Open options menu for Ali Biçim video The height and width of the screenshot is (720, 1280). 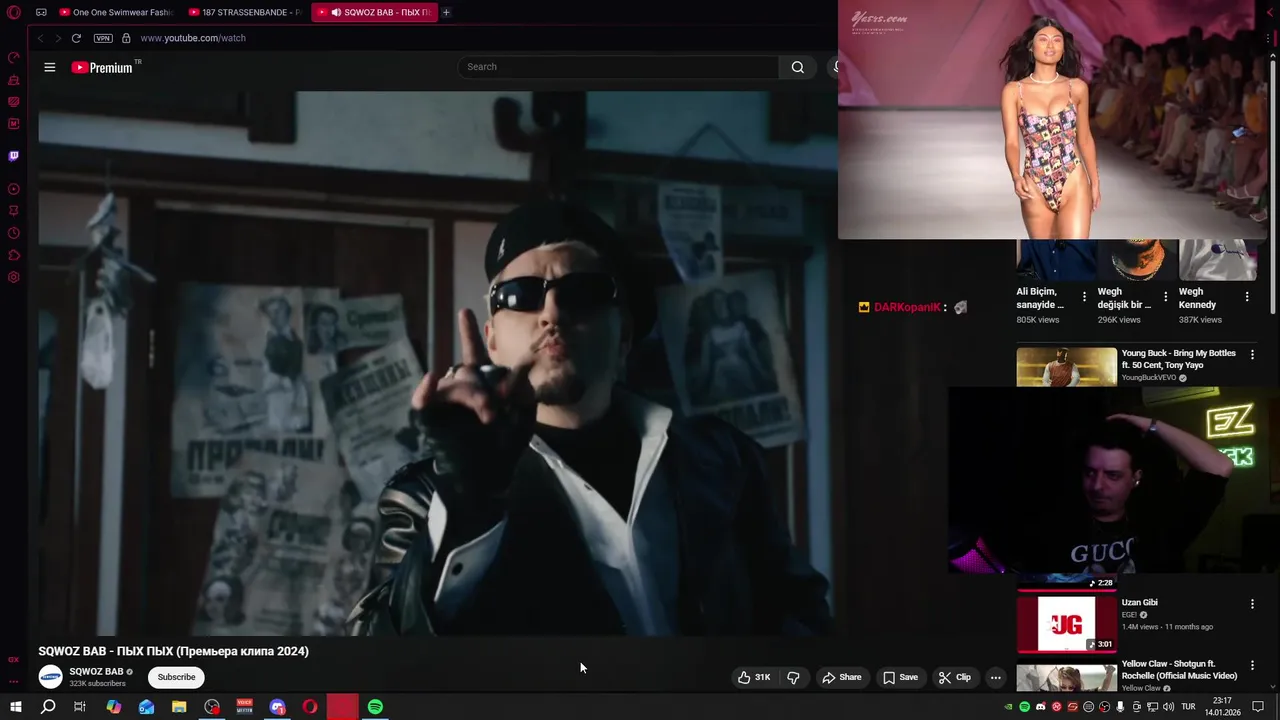coord(1084,297)
